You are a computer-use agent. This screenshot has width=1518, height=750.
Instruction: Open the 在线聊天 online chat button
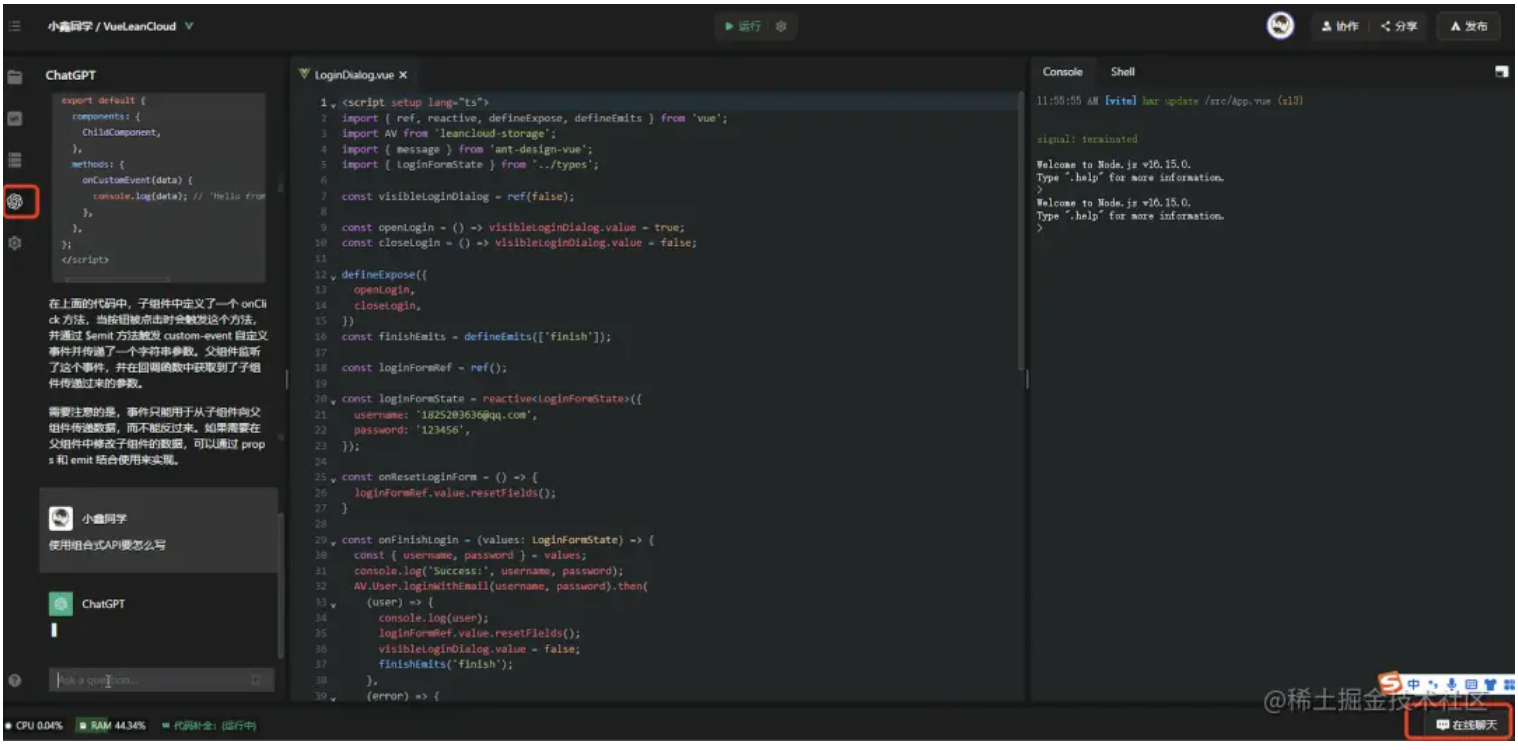point(1465,724)
